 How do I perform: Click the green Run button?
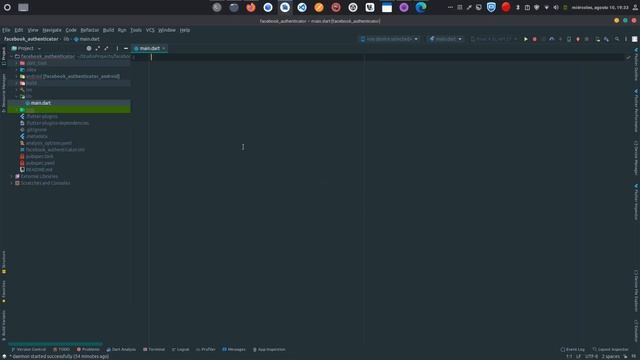(526, 39)
